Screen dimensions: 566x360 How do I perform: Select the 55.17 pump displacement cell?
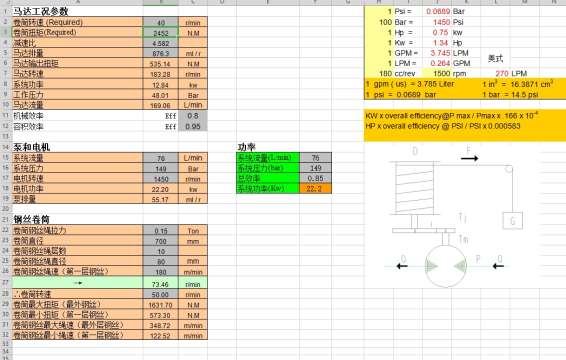161,199
